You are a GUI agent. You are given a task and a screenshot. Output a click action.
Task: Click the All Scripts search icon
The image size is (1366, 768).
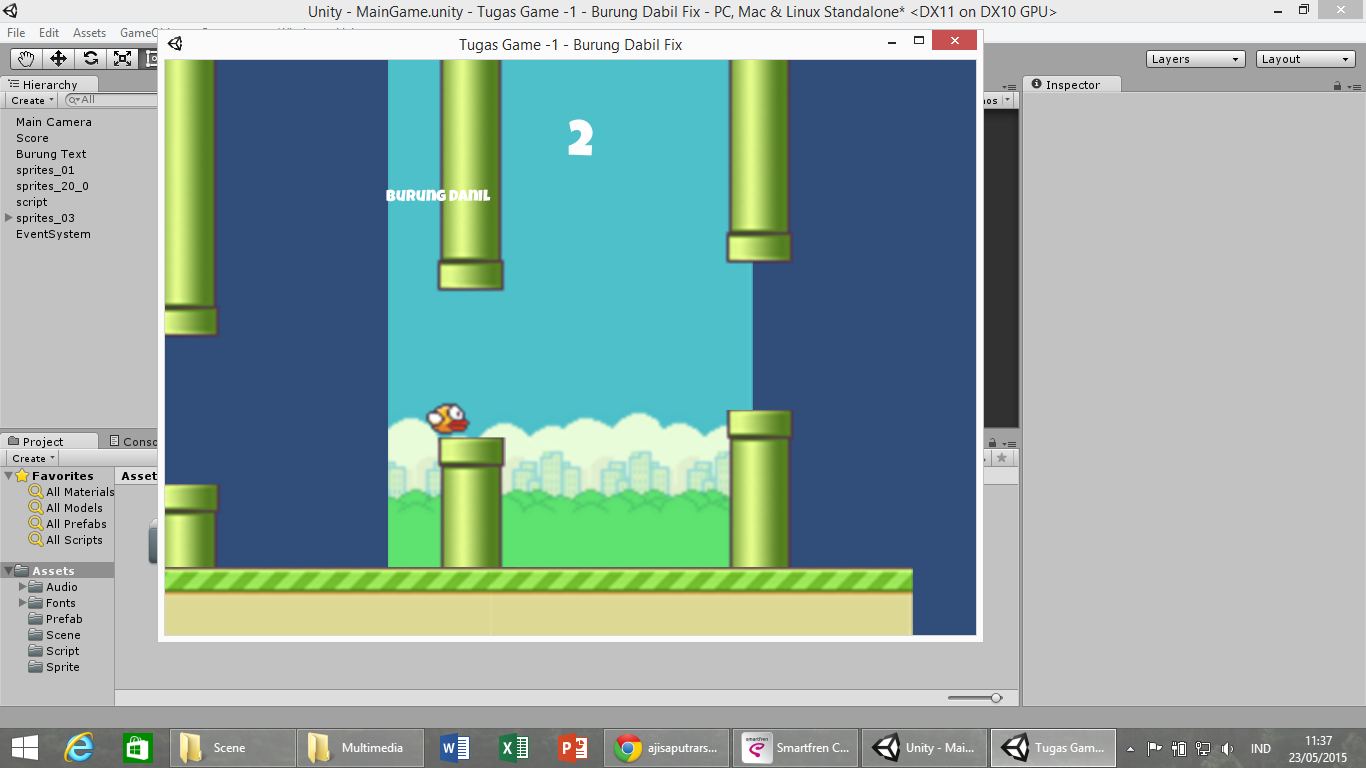click(36, 540)
